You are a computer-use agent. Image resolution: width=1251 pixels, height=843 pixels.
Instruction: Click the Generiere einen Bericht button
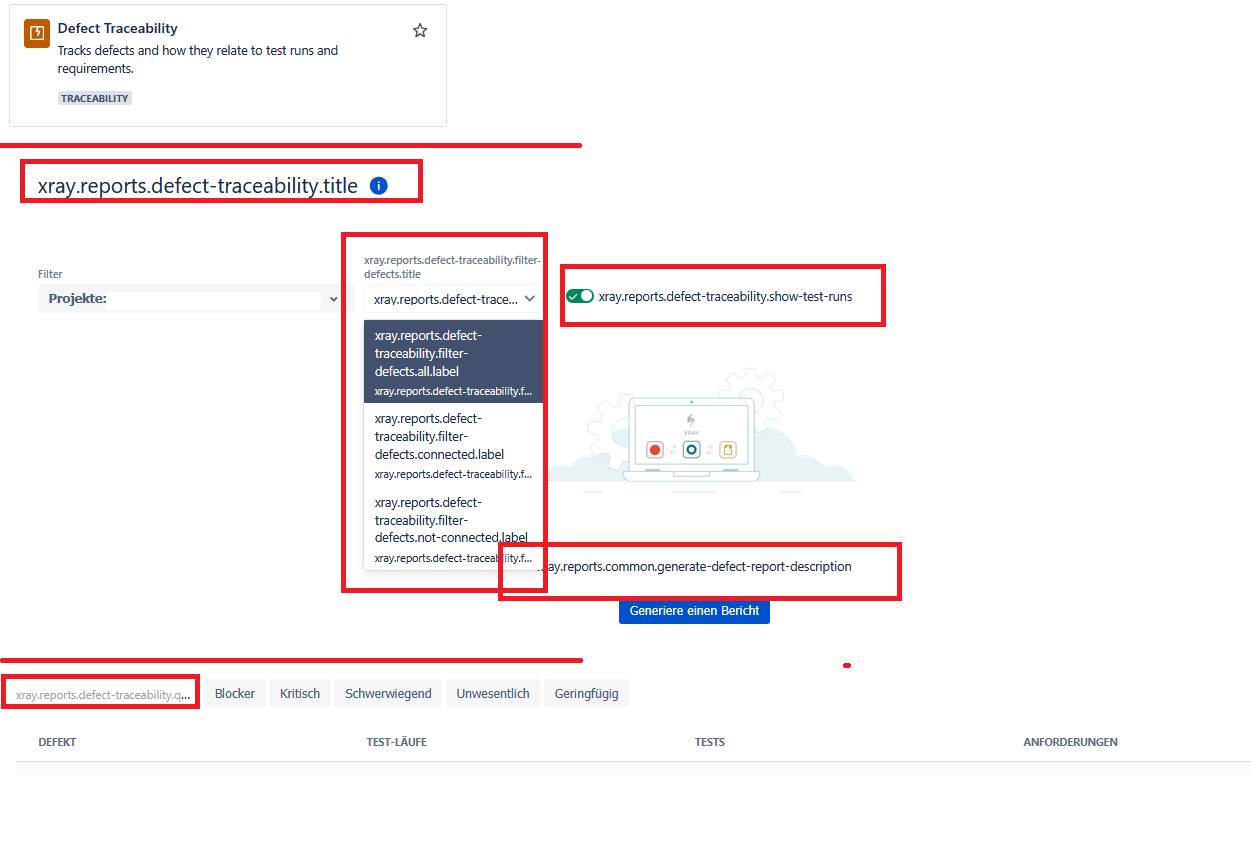pos(694,611)
